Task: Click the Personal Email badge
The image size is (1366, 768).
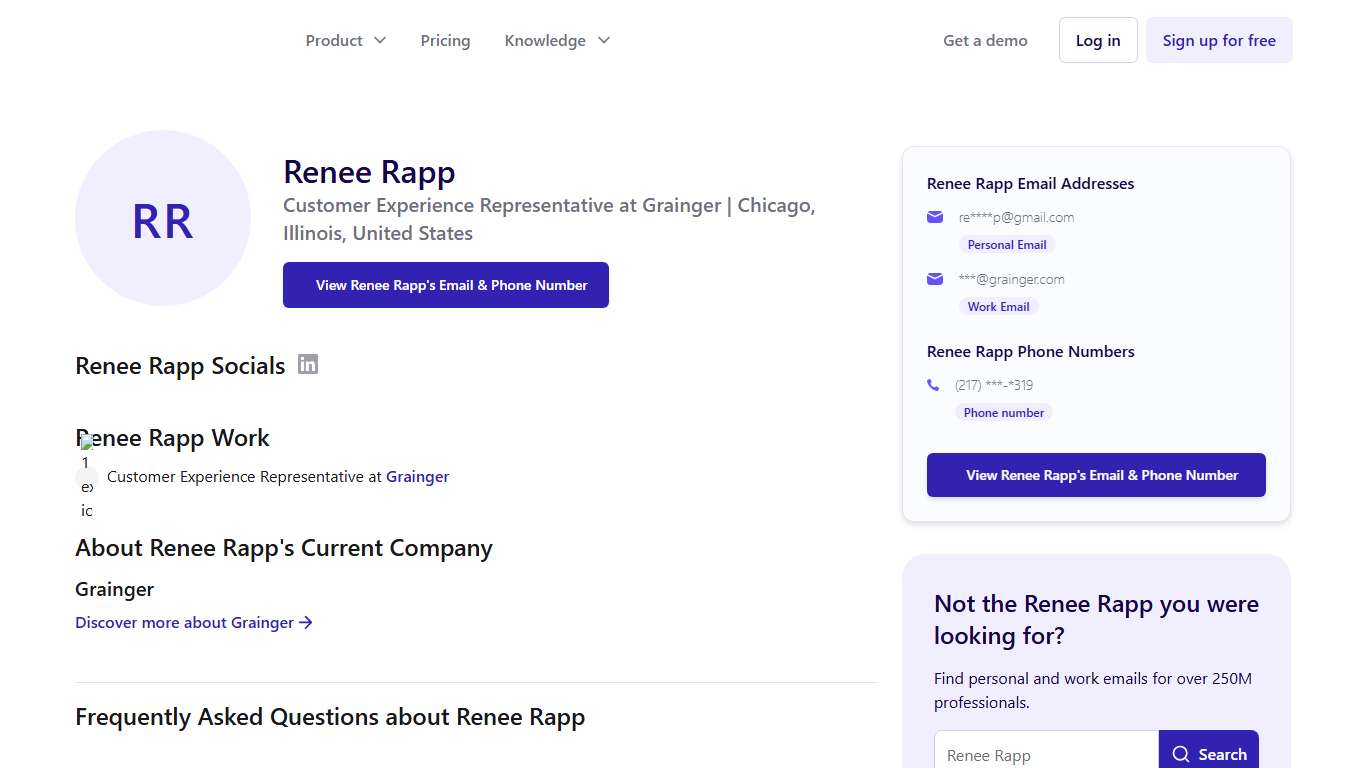Action: tap(1006, 244)
